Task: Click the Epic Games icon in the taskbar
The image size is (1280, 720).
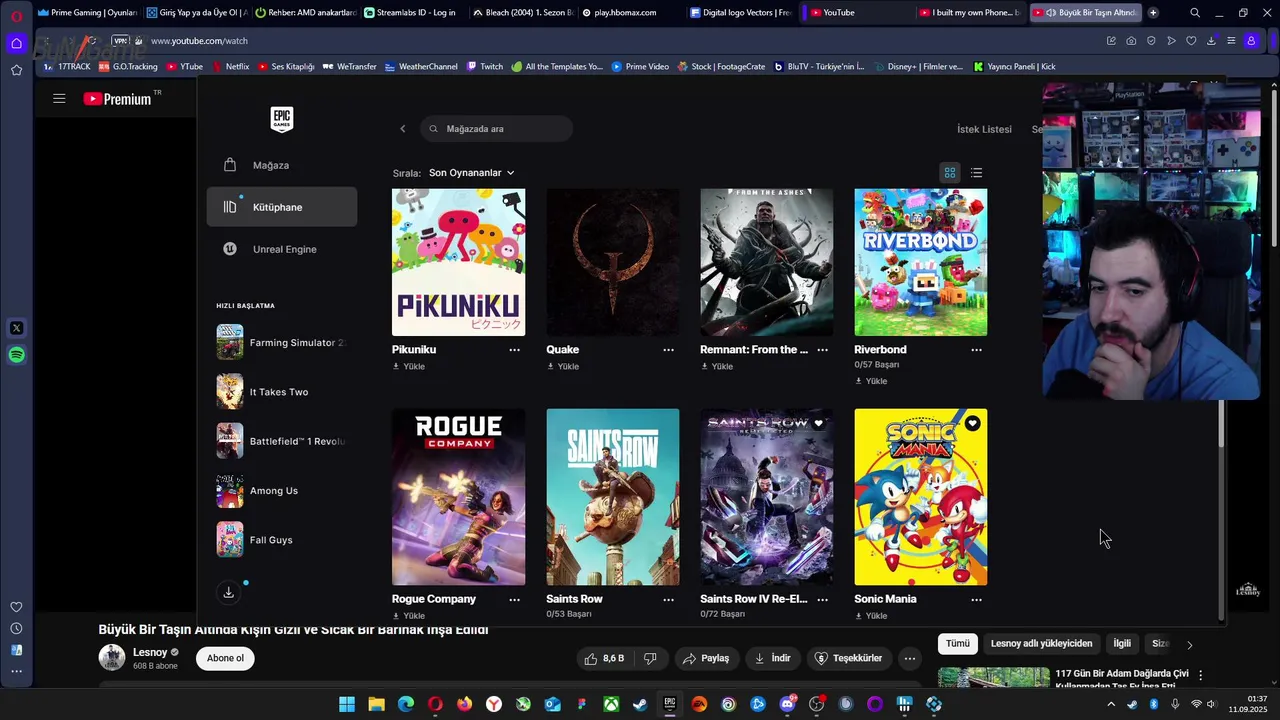Action: pos(670,704)
